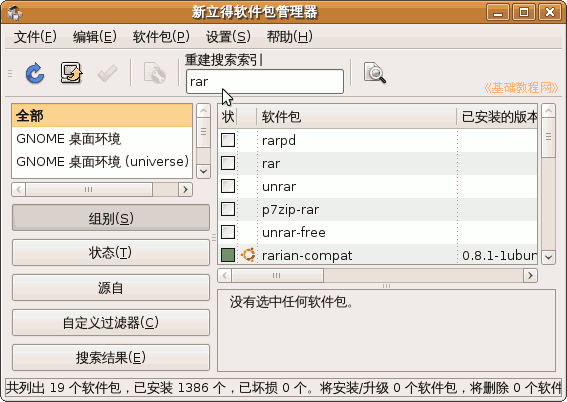Toggle the status checkbox for rarpd
Image resolution: width=567 pixels, height=402 pixels.
coord(228,140)
